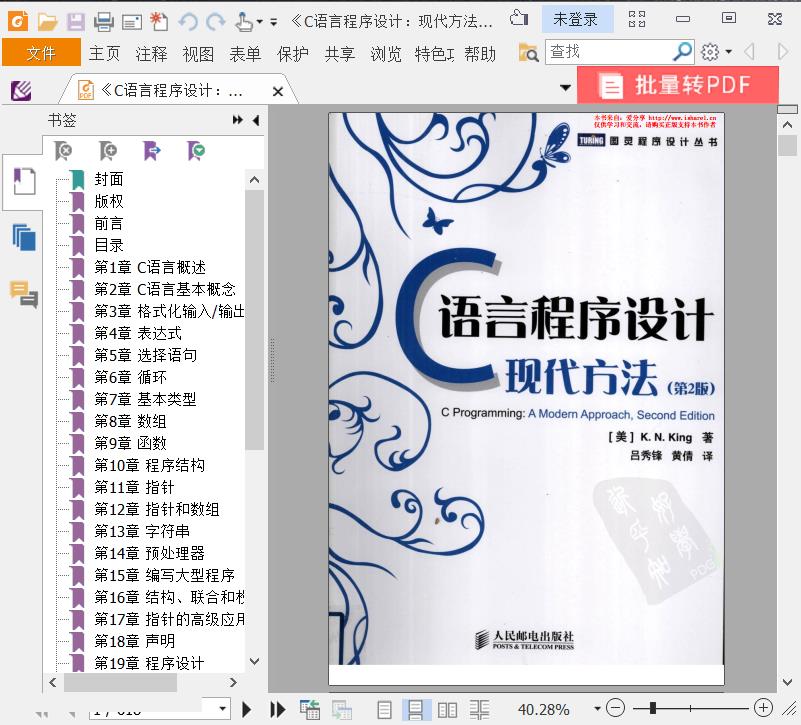This screenshot has height=725, width=801.
Task: Toggle the ribbon layout grid icon
Action: 637,19
